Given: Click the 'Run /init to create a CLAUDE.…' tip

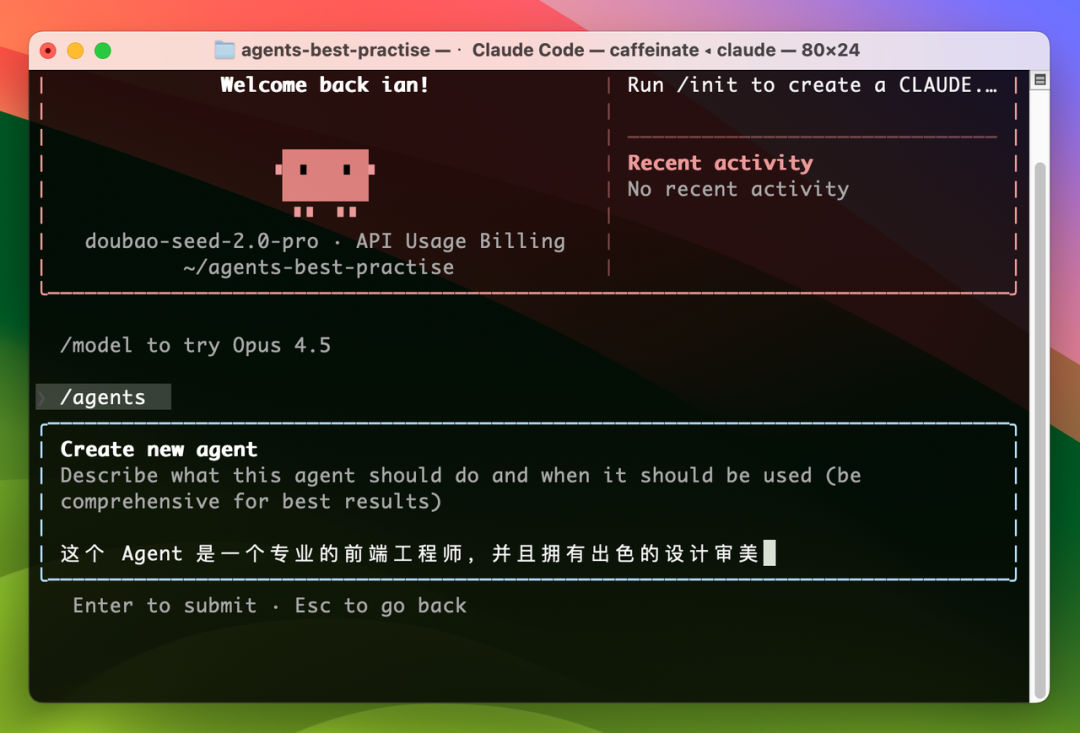Looking at the screenshot, I should [x=812, y=85].
